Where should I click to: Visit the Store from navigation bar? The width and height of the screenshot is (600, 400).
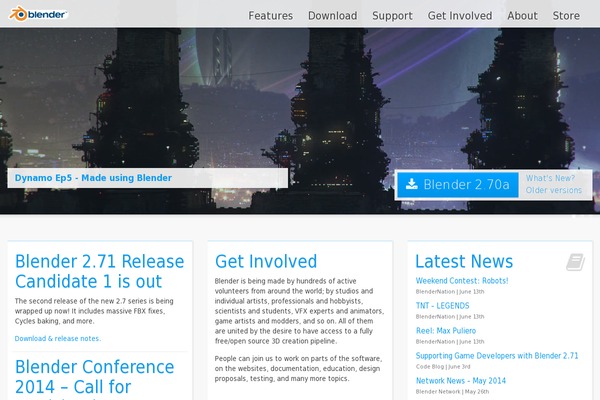pos(566,16)
